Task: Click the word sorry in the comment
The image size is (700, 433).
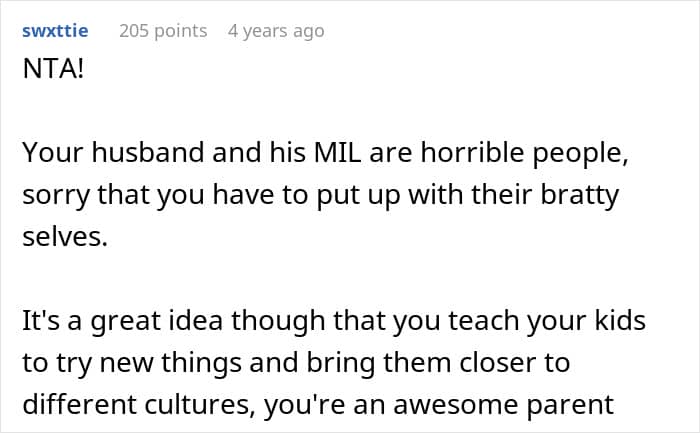Action: click(x=55, y=194)
